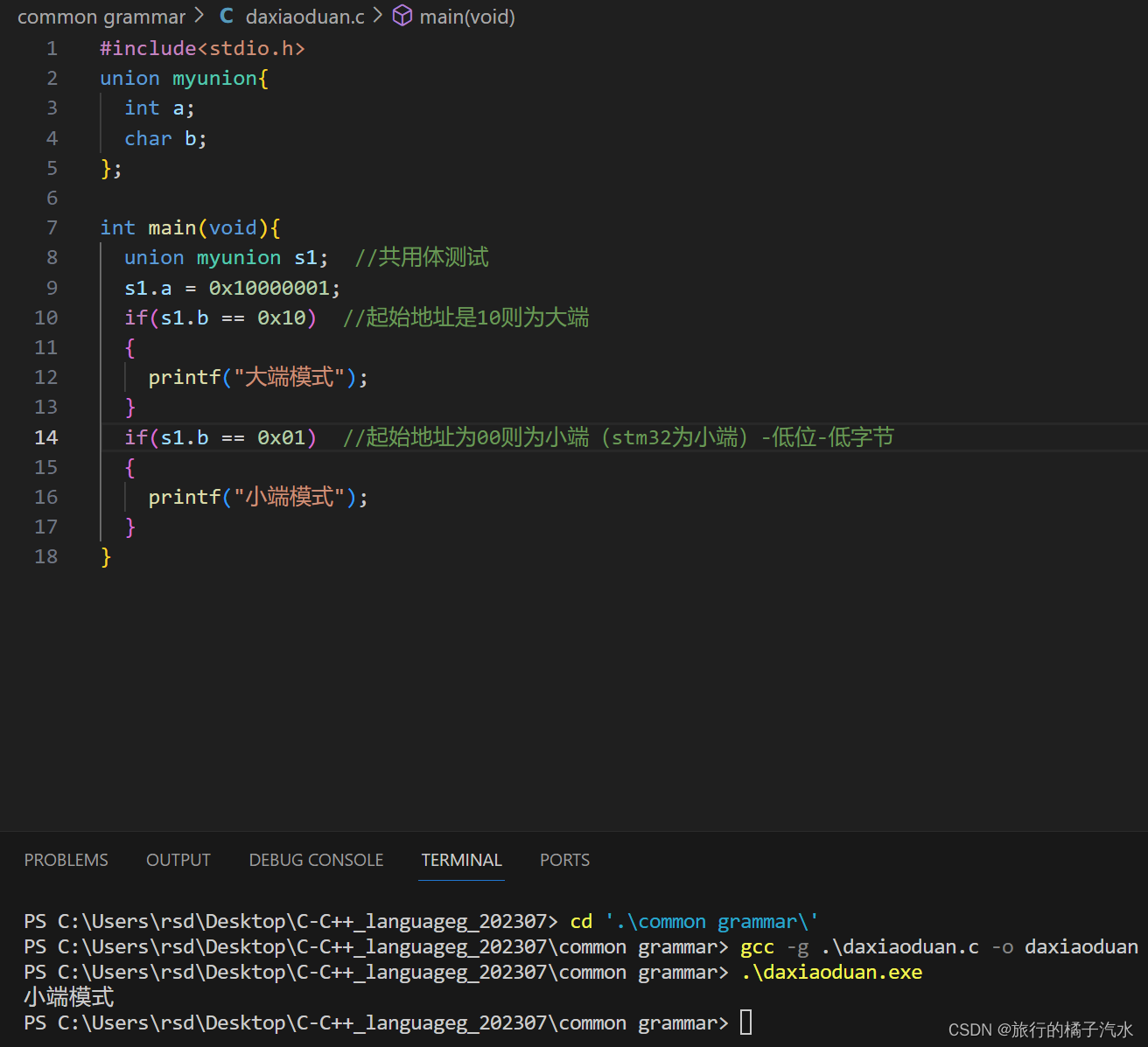Open the DEBUG CONSOLE tab

[x=316, y=860]
